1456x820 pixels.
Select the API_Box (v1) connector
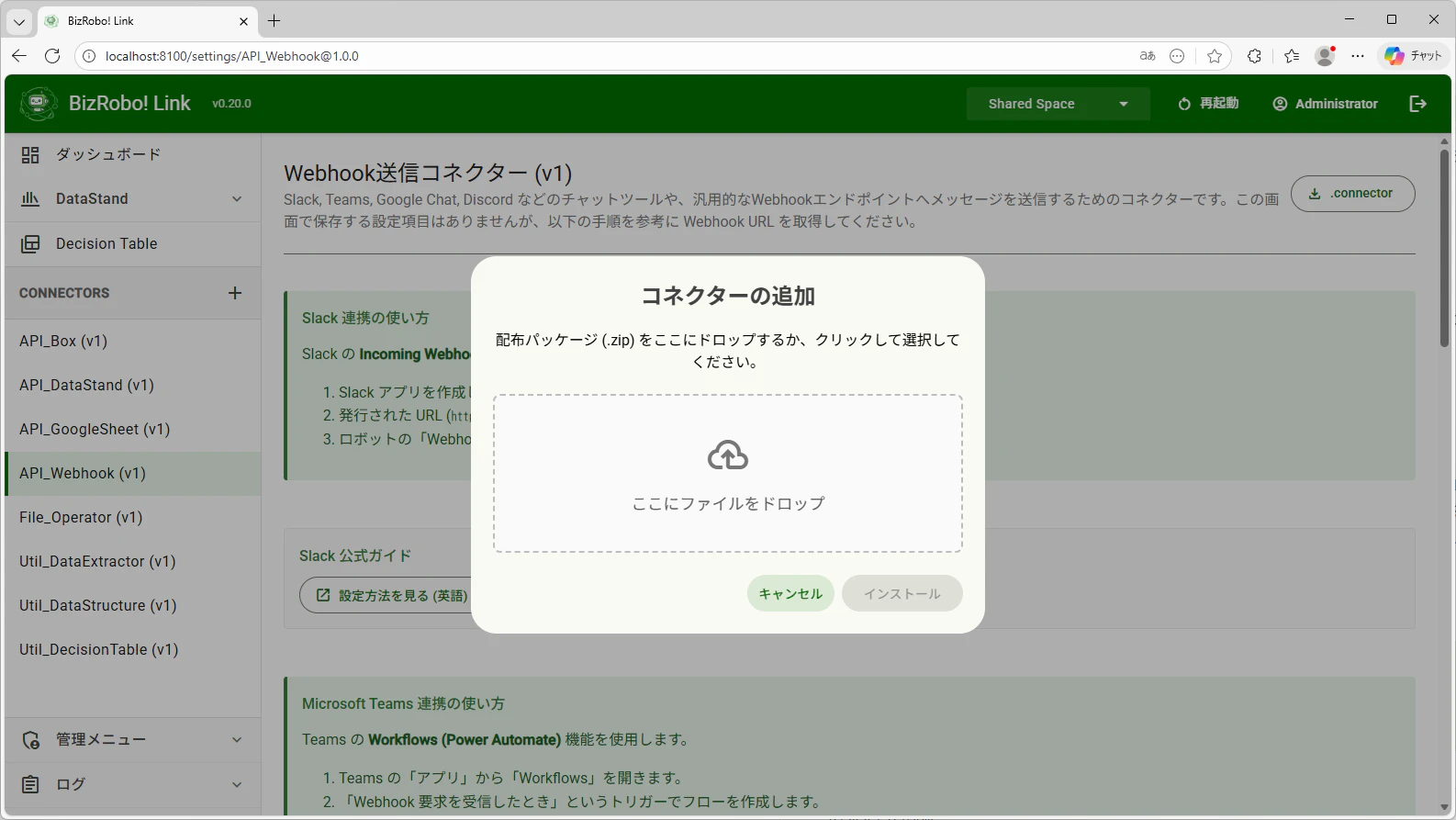tap(133, 342)
